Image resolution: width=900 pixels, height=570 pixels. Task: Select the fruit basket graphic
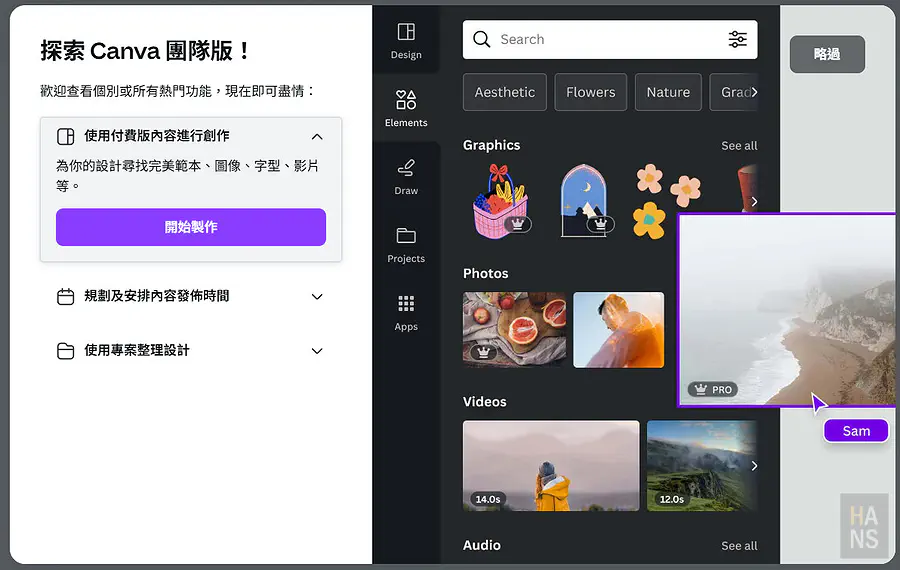tap(501, 201)
